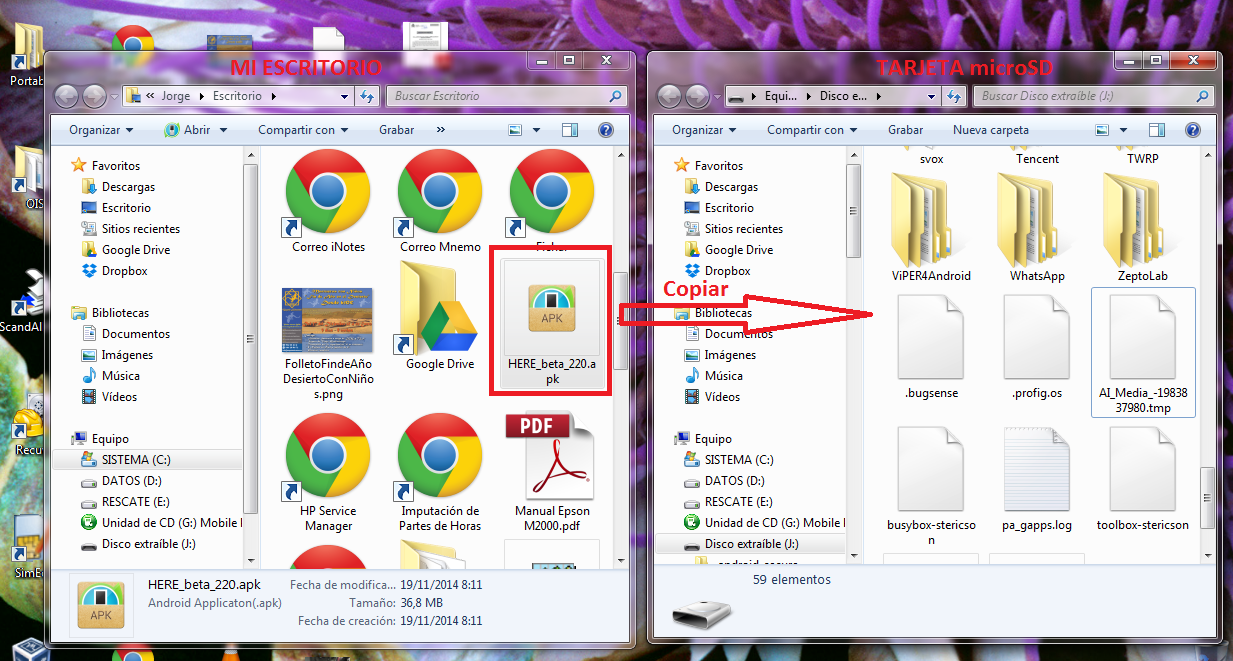The height and width of the screenshot is (661, 1233).
Task: Open view options dropdown arrow in Escritorio window
Action: point(537,130)
